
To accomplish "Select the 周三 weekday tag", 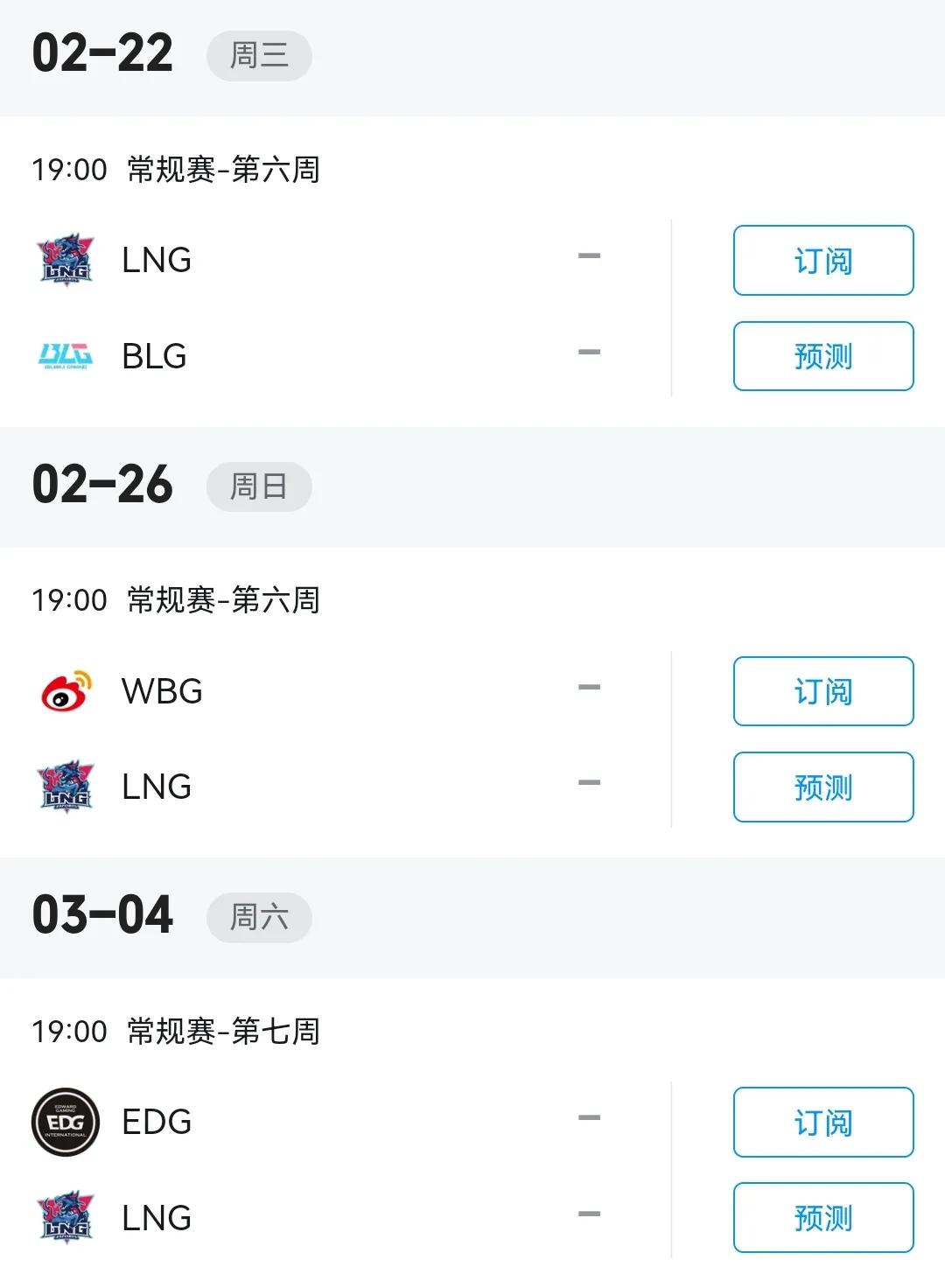I will click(x=259, y=56).
